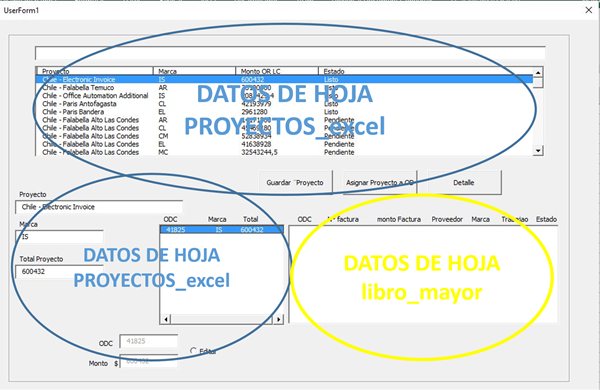Click the ODC list scroll left arrow

166,319
